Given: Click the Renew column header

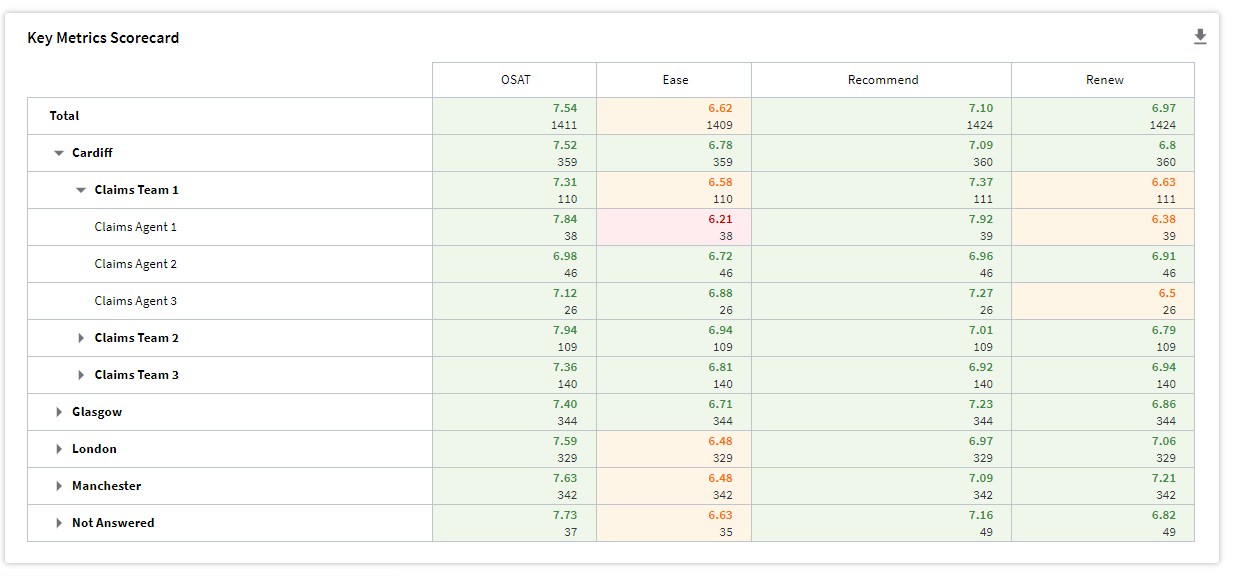Looking at the screenshot, I should pos(1104,80).
